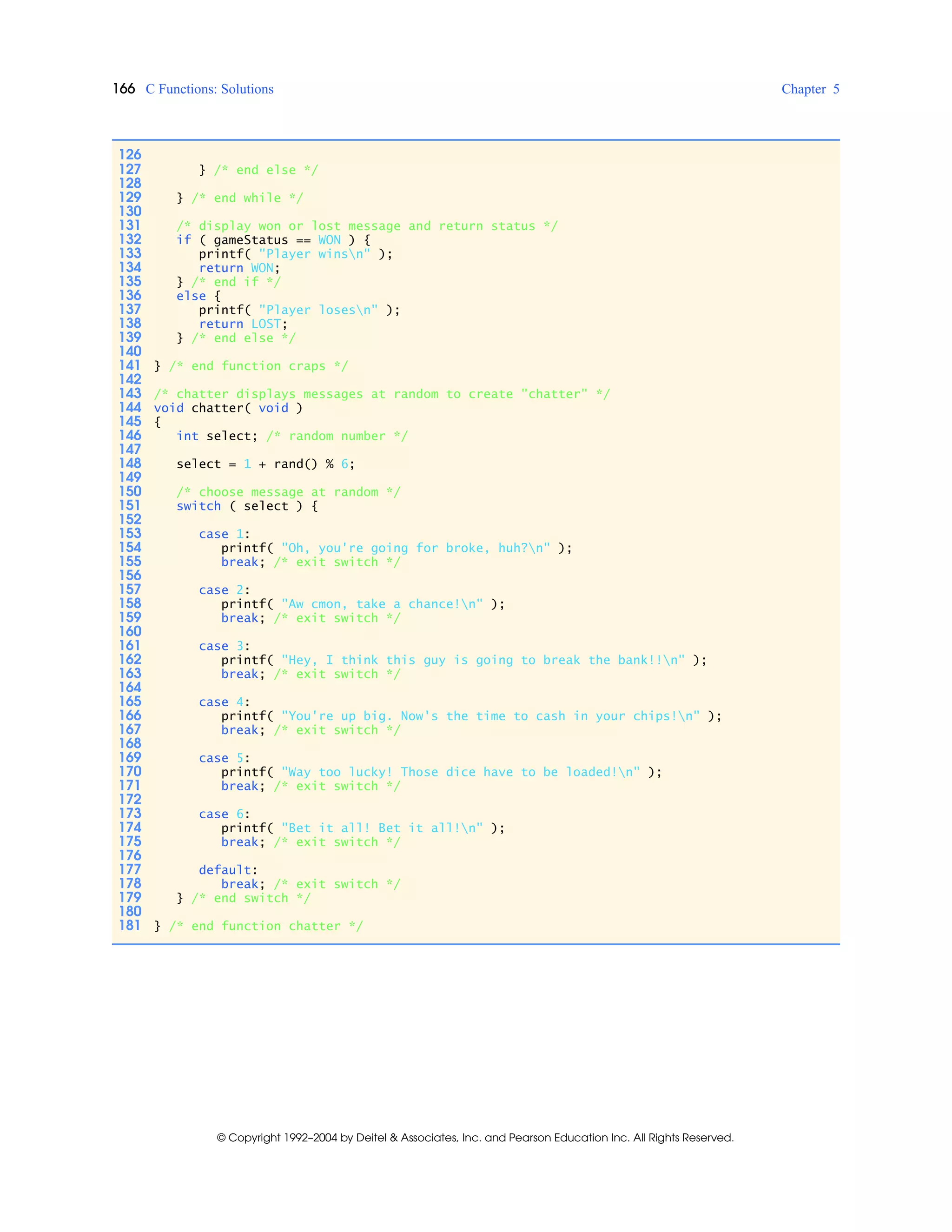
Task: Click the 'case 1:' label
Action: click(224, 534)
